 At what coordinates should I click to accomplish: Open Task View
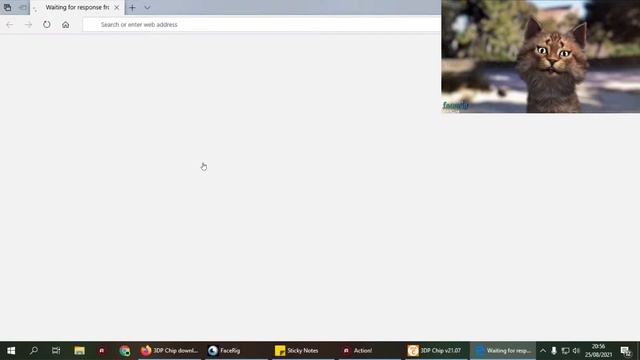click(56, 351)
